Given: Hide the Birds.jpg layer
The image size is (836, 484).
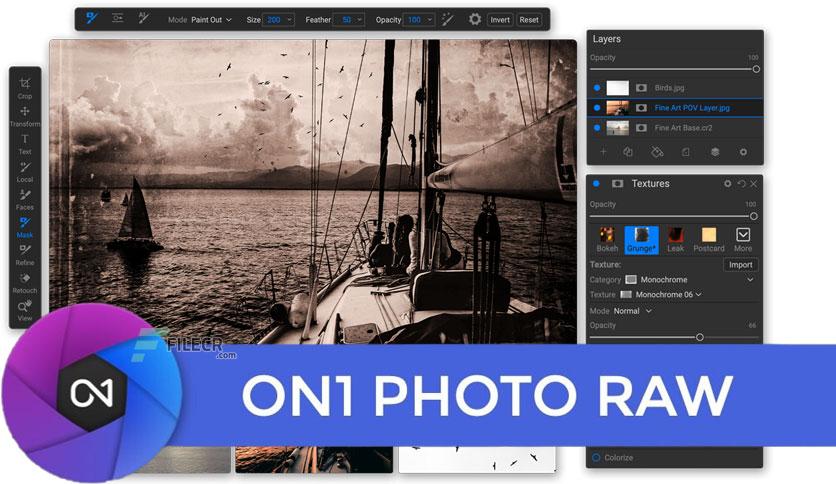Looking at the screenshot, I should tap(597, 88).
